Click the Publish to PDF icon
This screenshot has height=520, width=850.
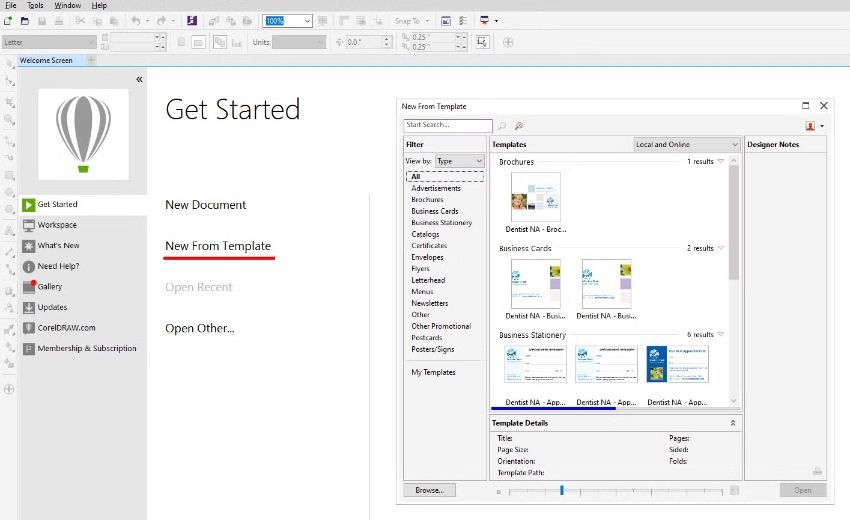pos(248,21)
